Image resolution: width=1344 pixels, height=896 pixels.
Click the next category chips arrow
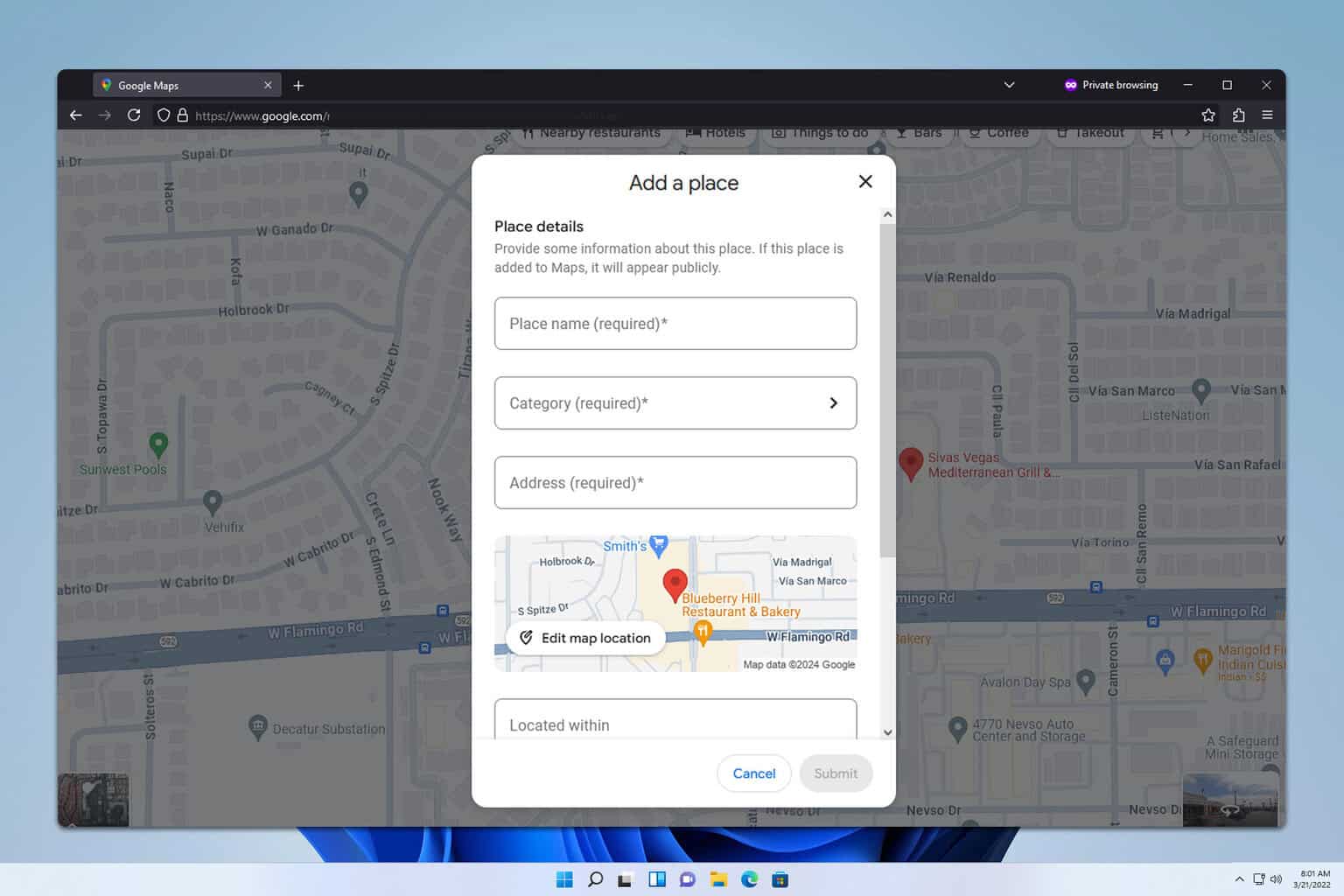click(x=1186, y=134)
